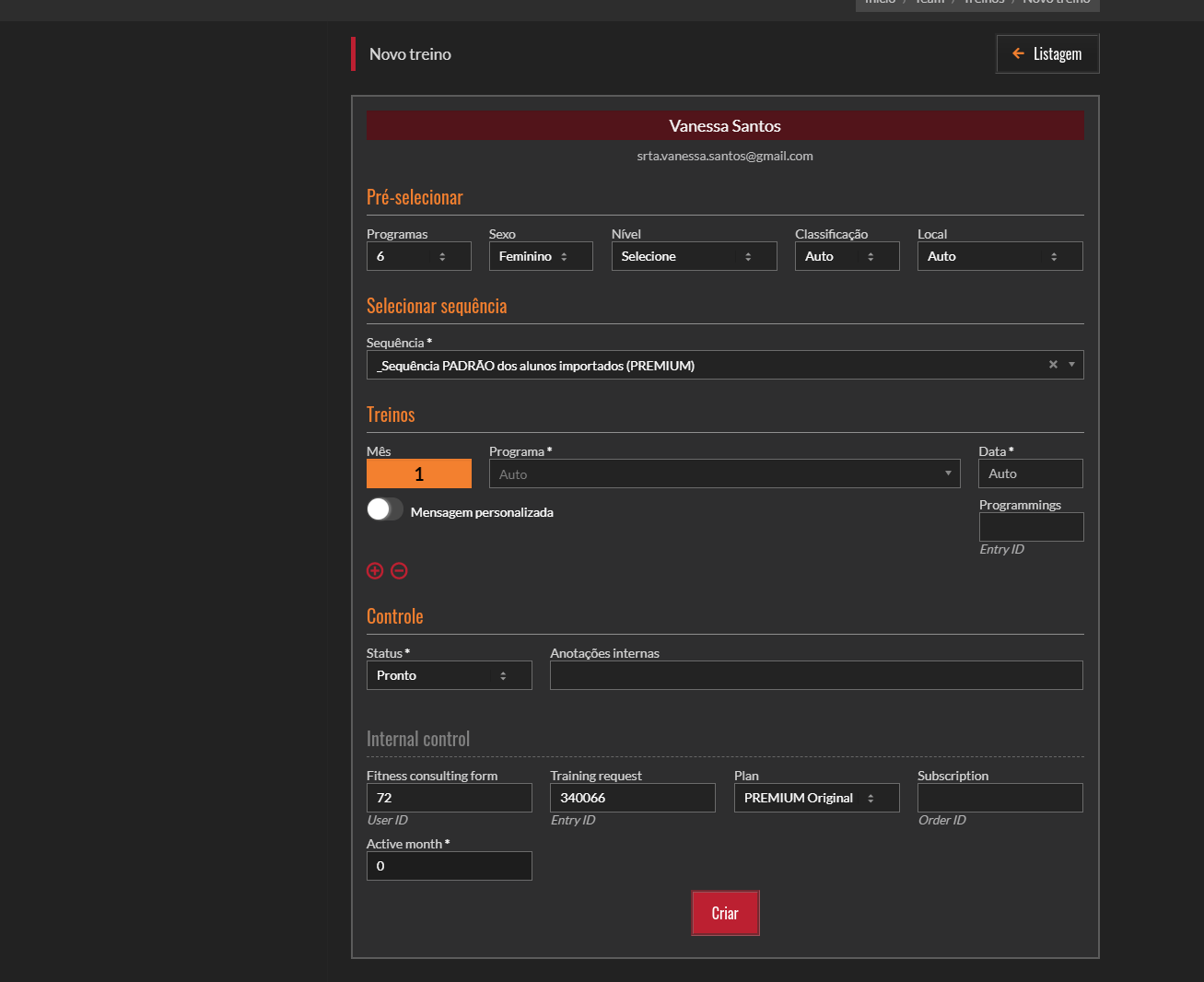Viewport: 1204px width, 982px height.
Task: Open the Programas dropdown
Action: [x=418, y=256]
